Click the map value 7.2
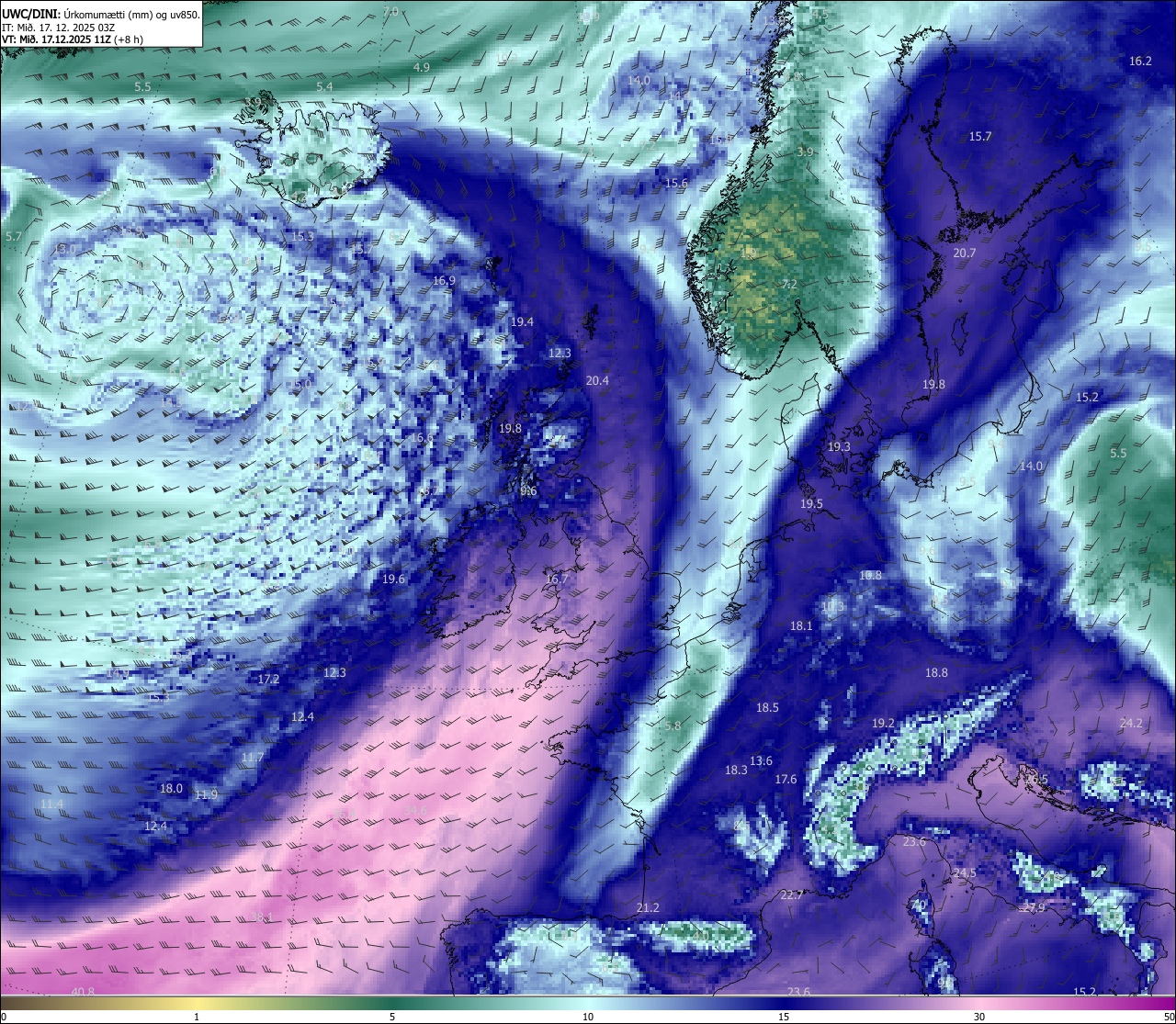The height and width of the screenshot is (1024, 1176). point(788,284)
